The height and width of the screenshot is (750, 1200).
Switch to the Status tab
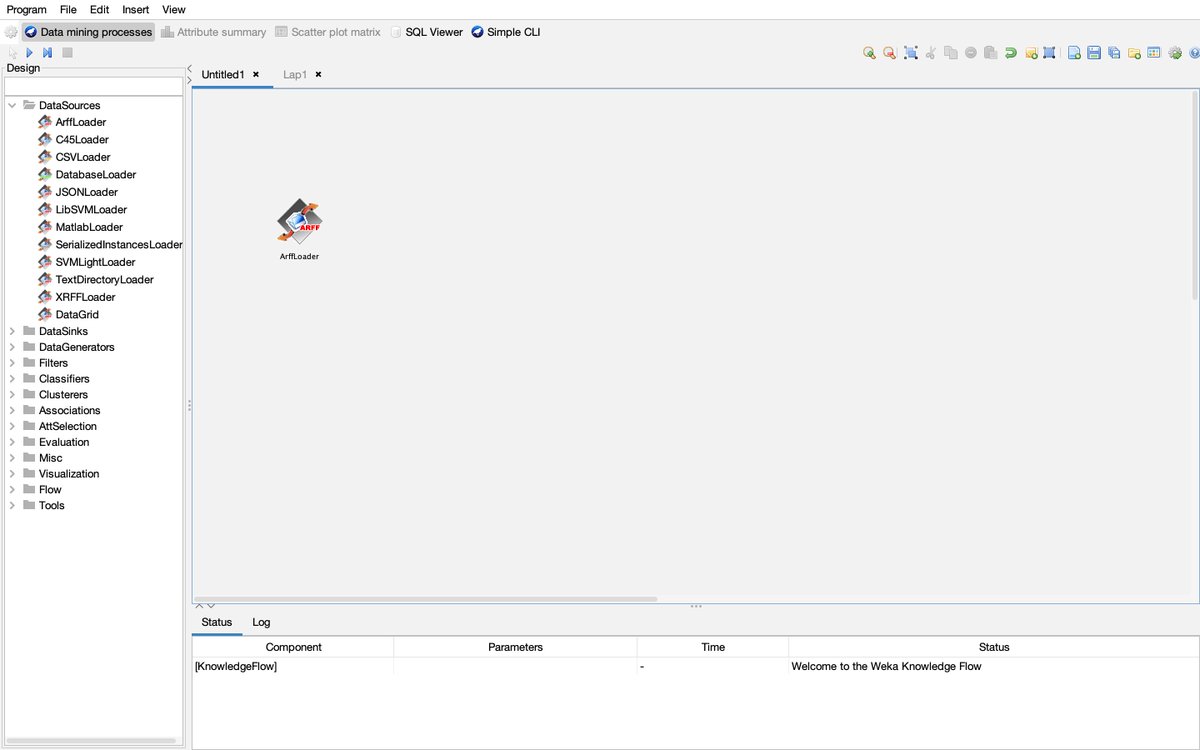[217, 622]
